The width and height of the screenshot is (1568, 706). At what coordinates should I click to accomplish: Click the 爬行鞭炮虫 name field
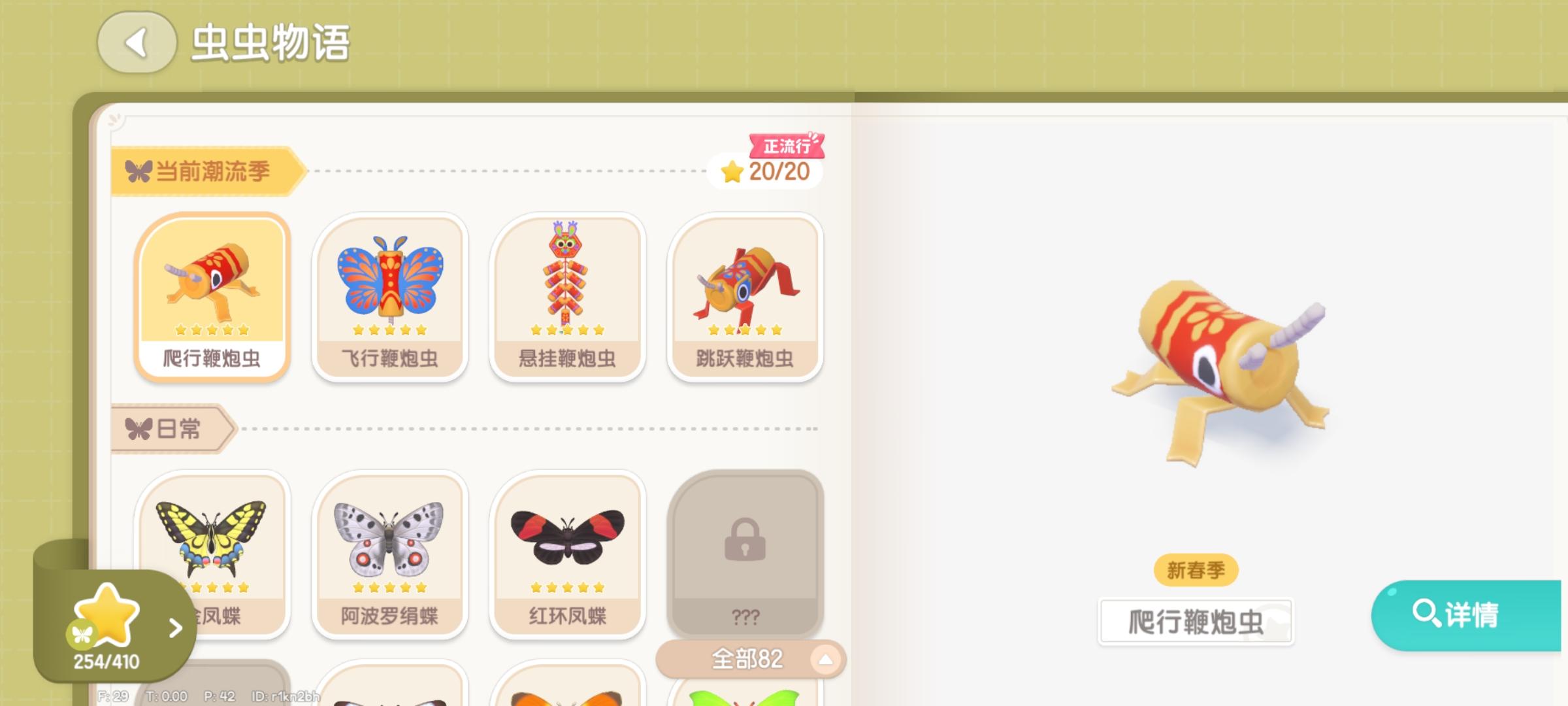(x=1196, y=622)
